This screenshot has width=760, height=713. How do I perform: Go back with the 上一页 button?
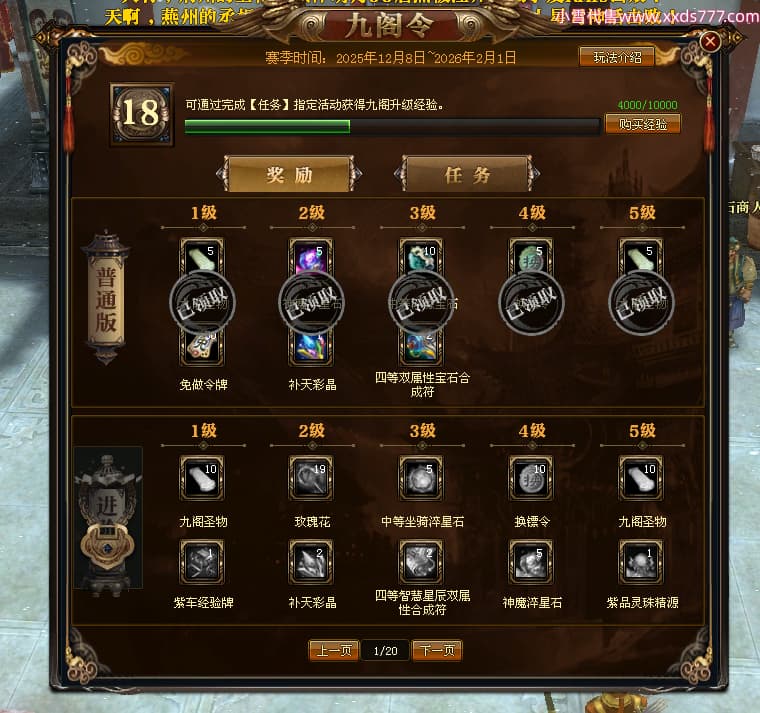pyautogui.click(x=334, y=650)
